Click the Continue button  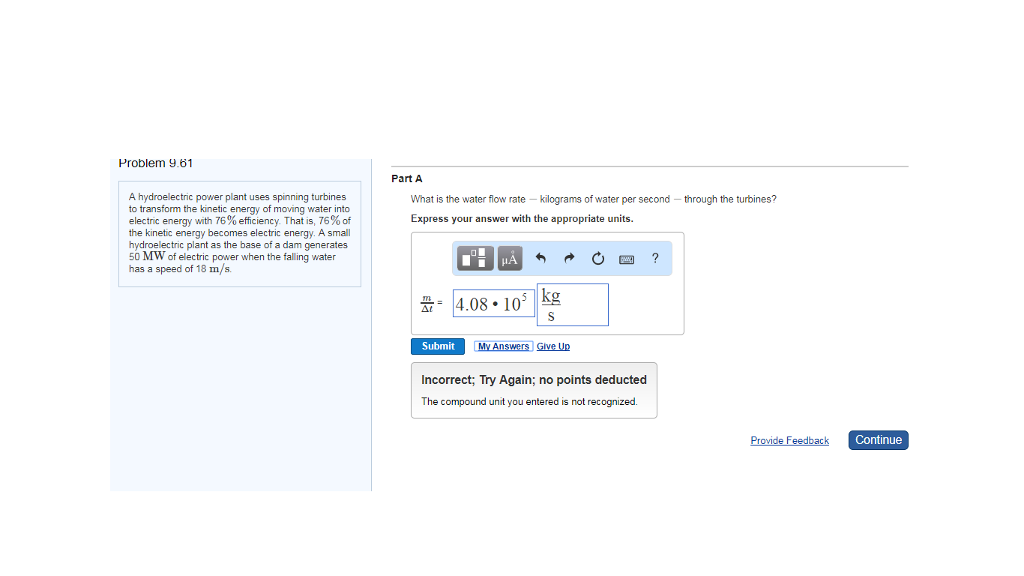point(877,440)
